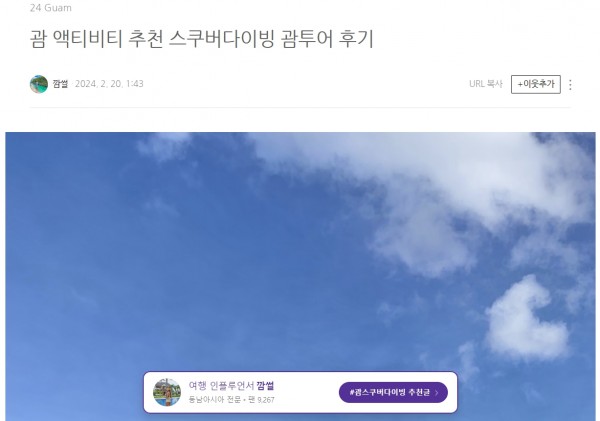Click the 팬 9,267 fan counter

click(x=261, y=400)
